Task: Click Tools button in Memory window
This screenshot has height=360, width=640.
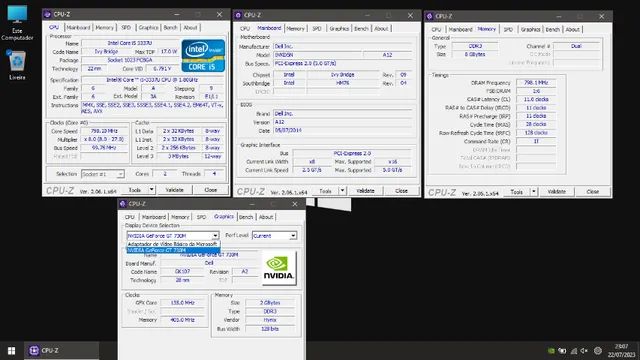Action: (x=516, y=192)
